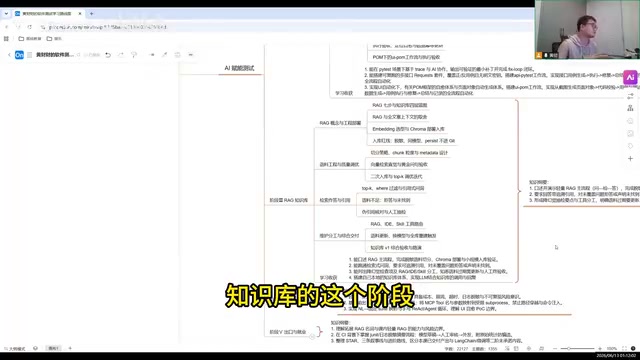Open the pink AI assistant button
Image resolution: width=640 pixels, height=360 pixels.
(630, 77)
